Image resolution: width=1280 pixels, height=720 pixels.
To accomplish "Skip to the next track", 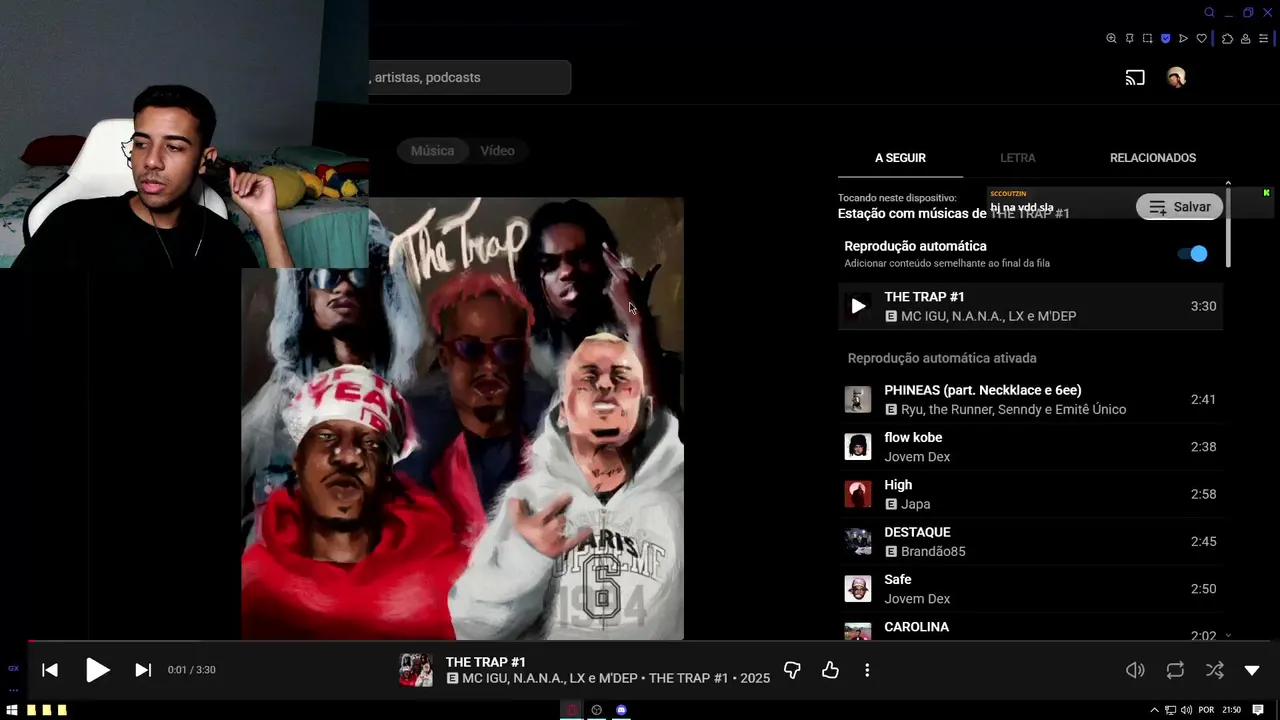I will pyautogui.click(x=143, y=670).
